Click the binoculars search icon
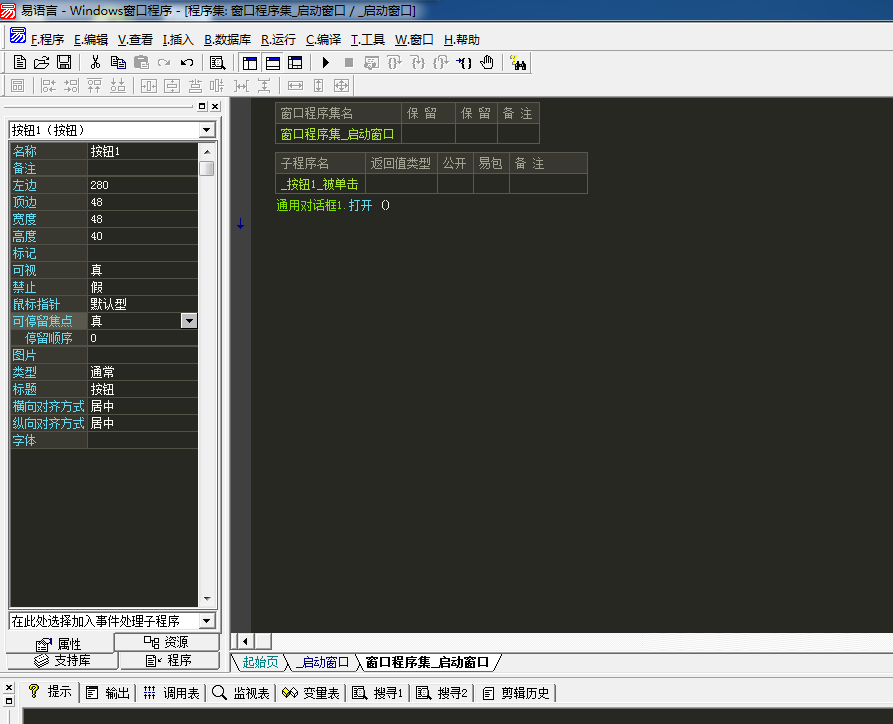 [518, 62]
